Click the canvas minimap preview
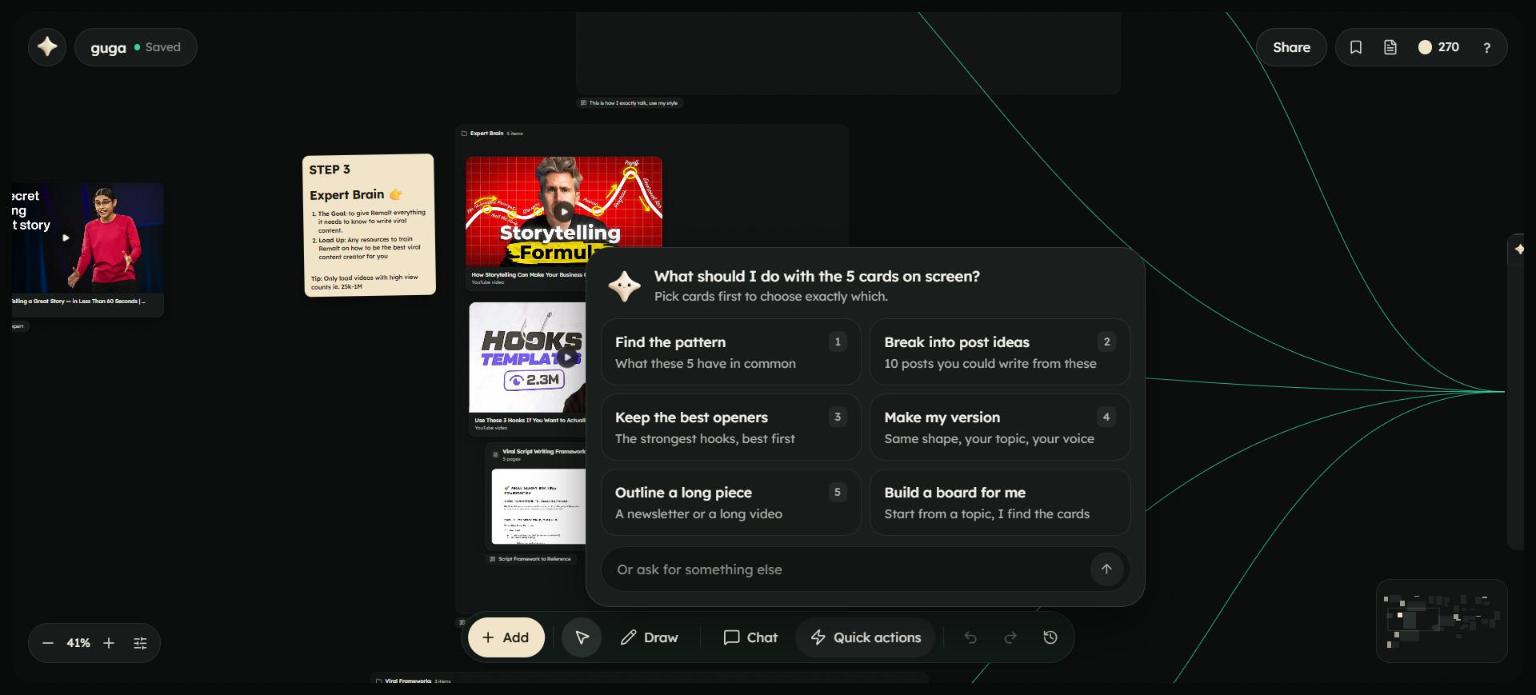 [1441, 620]
